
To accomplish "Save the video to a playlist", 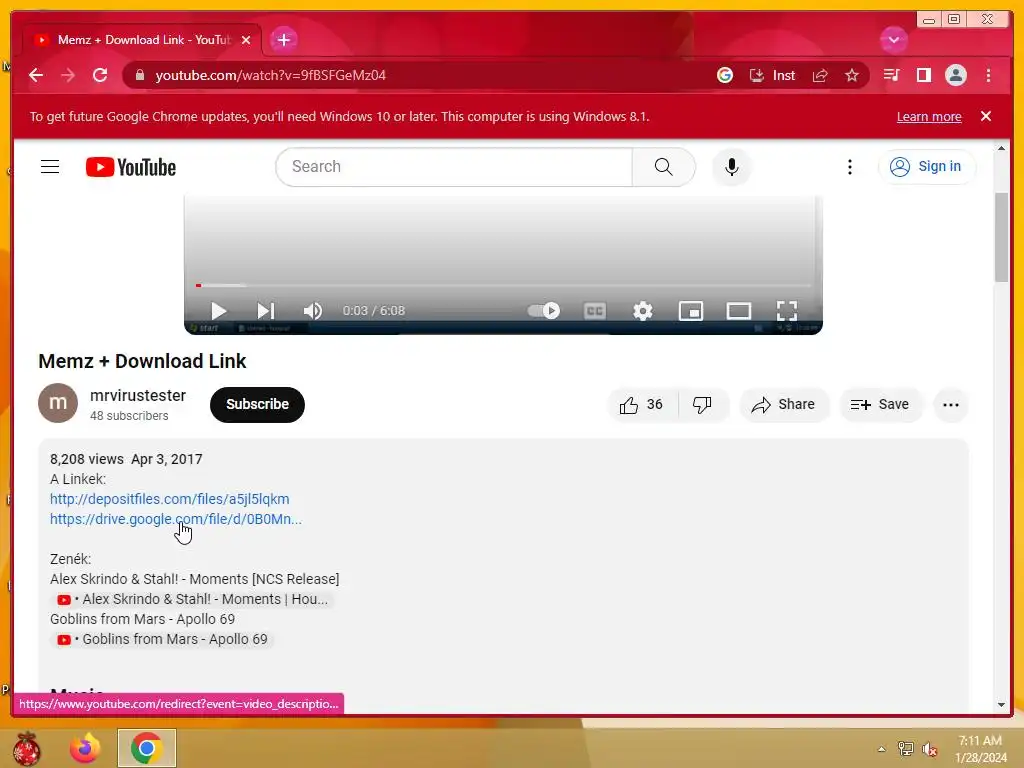I will click(880, 405).
